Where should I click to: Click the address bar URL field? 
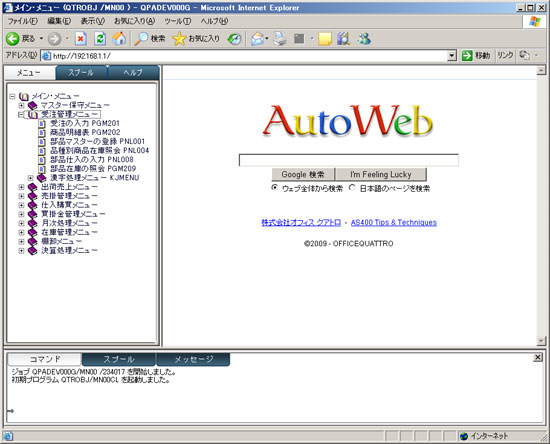244,56
